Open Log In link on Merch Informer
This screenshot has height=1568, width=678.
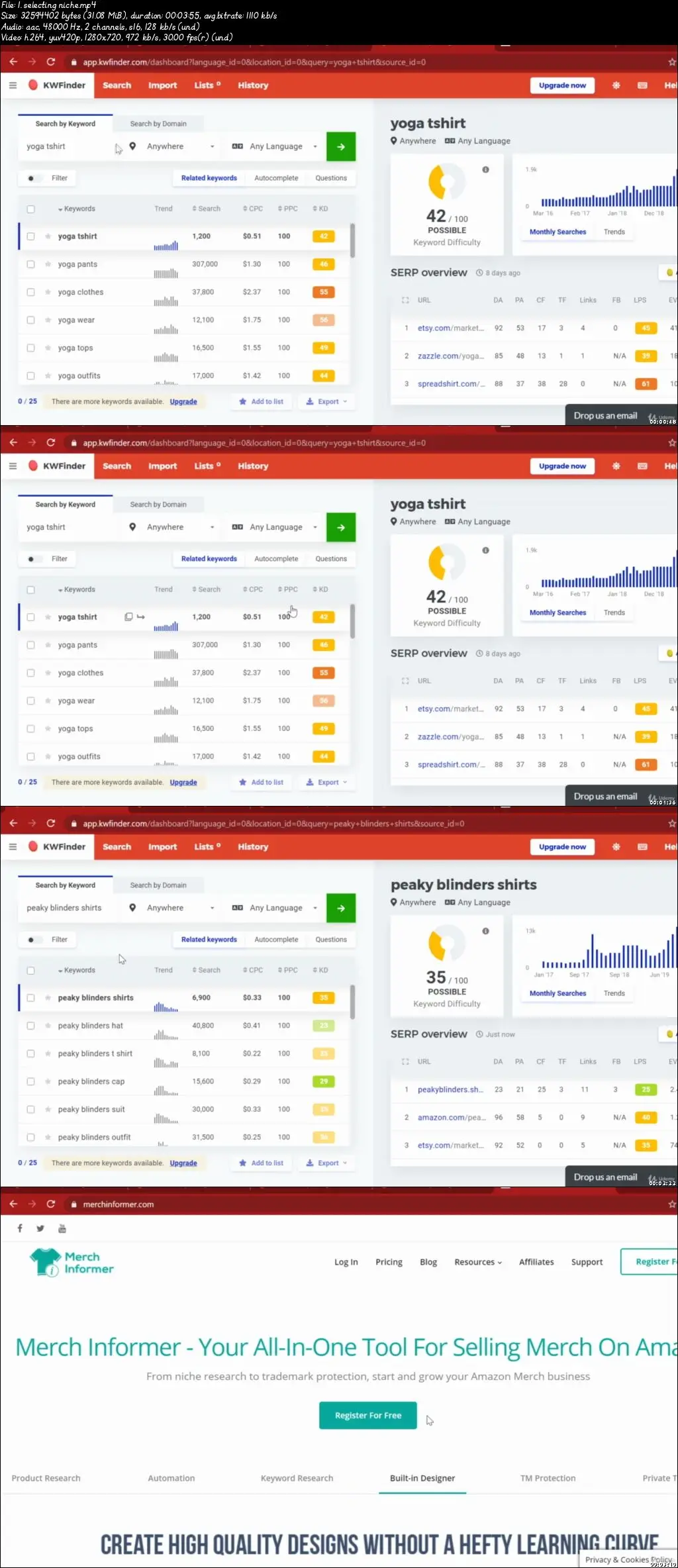click(x=346, y=1261)
